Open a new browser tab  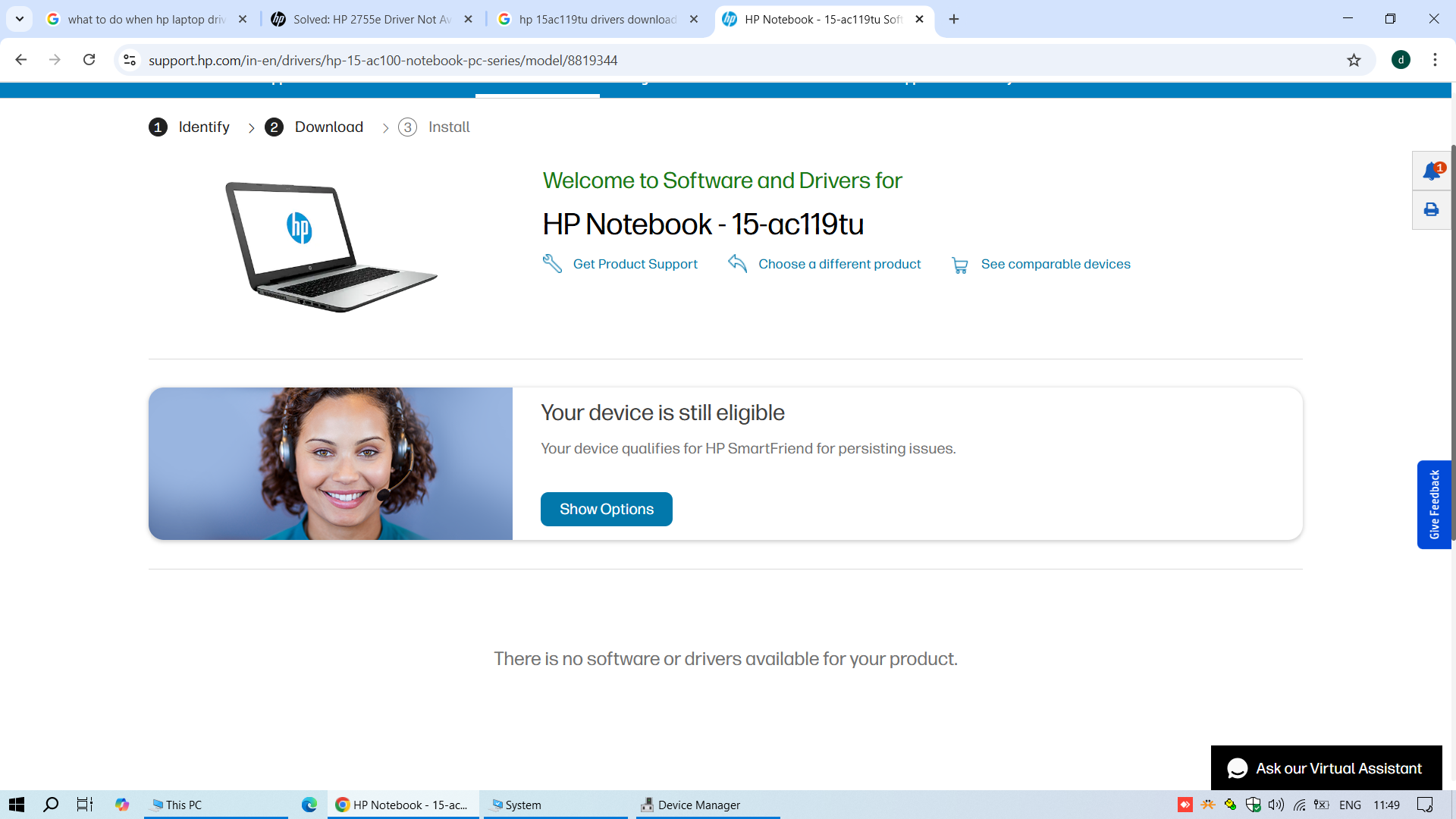pos(954,19)
